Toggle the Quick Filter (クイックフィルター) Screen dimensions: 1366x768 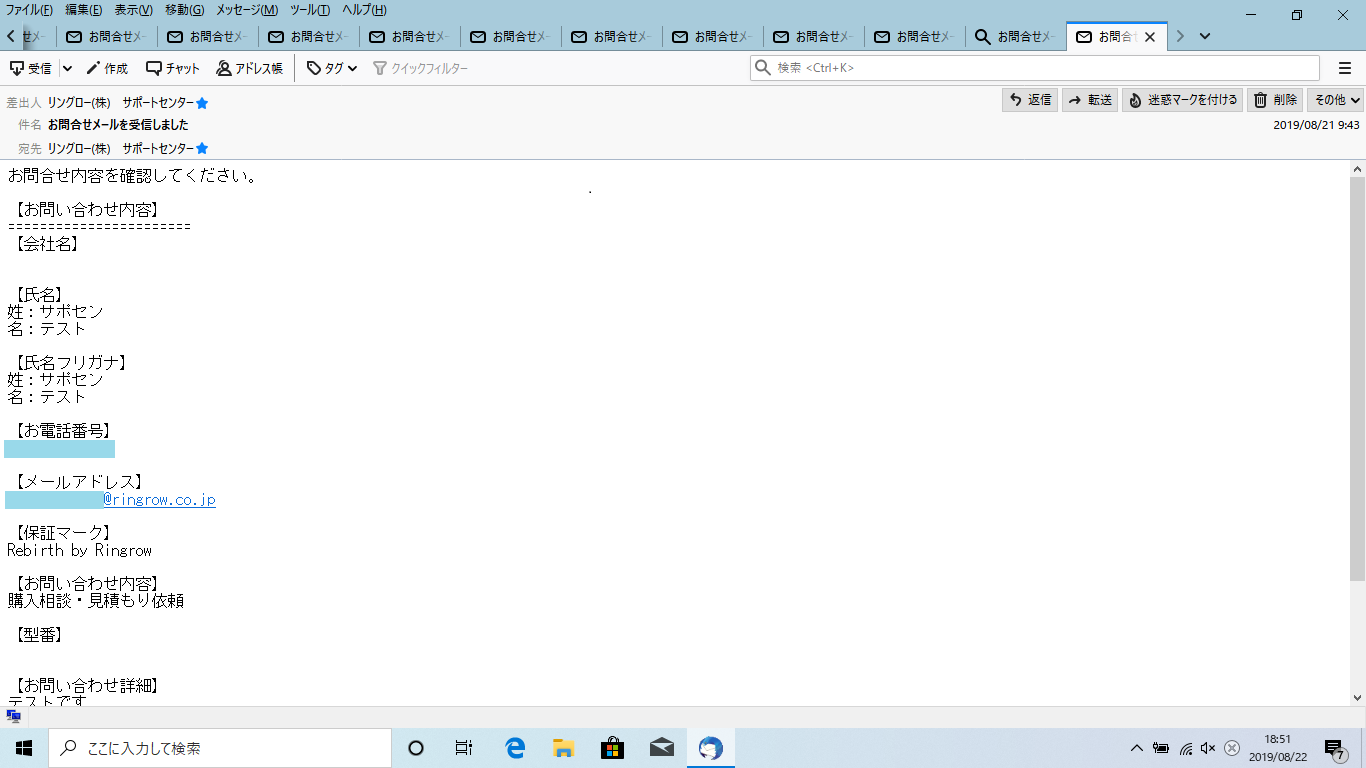[420, 69]
